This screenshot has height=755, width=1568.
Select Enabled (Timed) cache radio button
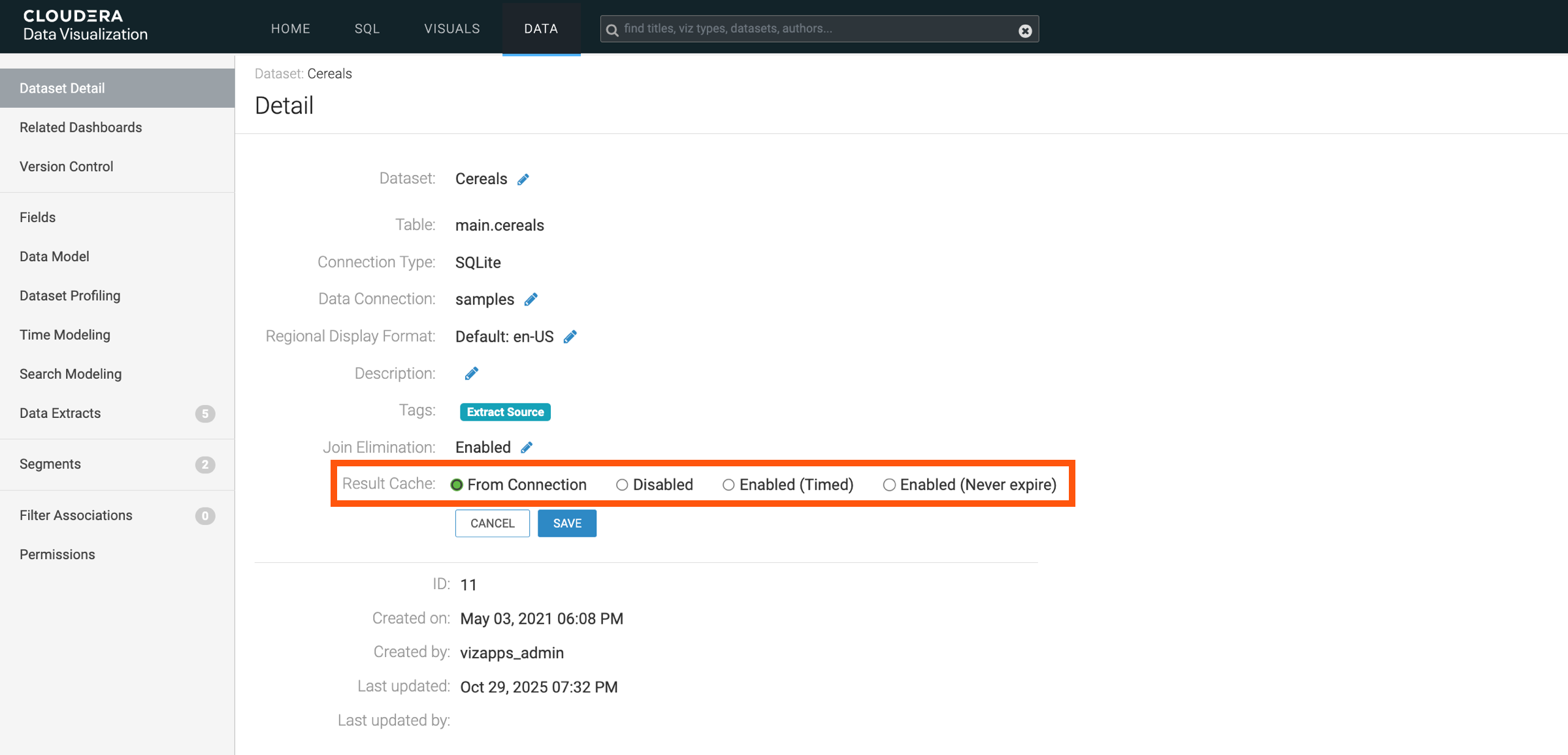tap(728, 485)
